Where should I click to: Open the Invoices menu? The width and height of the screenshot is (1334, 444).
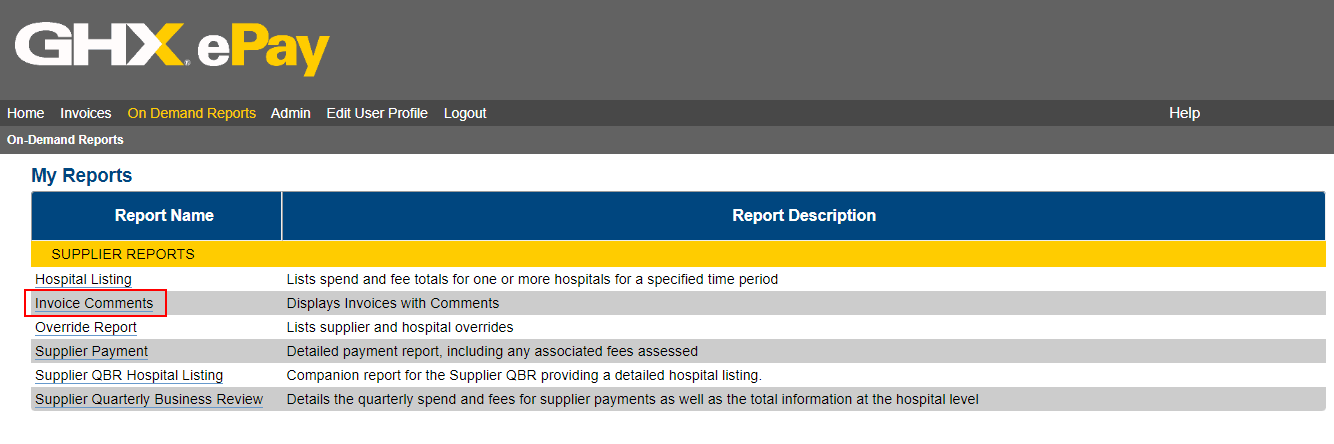[85, 113]
